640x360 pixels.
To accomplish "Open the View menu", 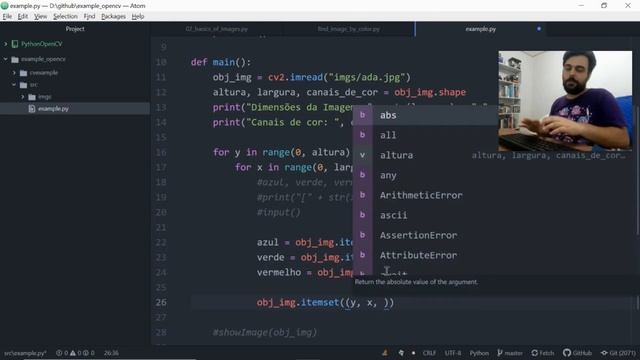I will (40, 16).
